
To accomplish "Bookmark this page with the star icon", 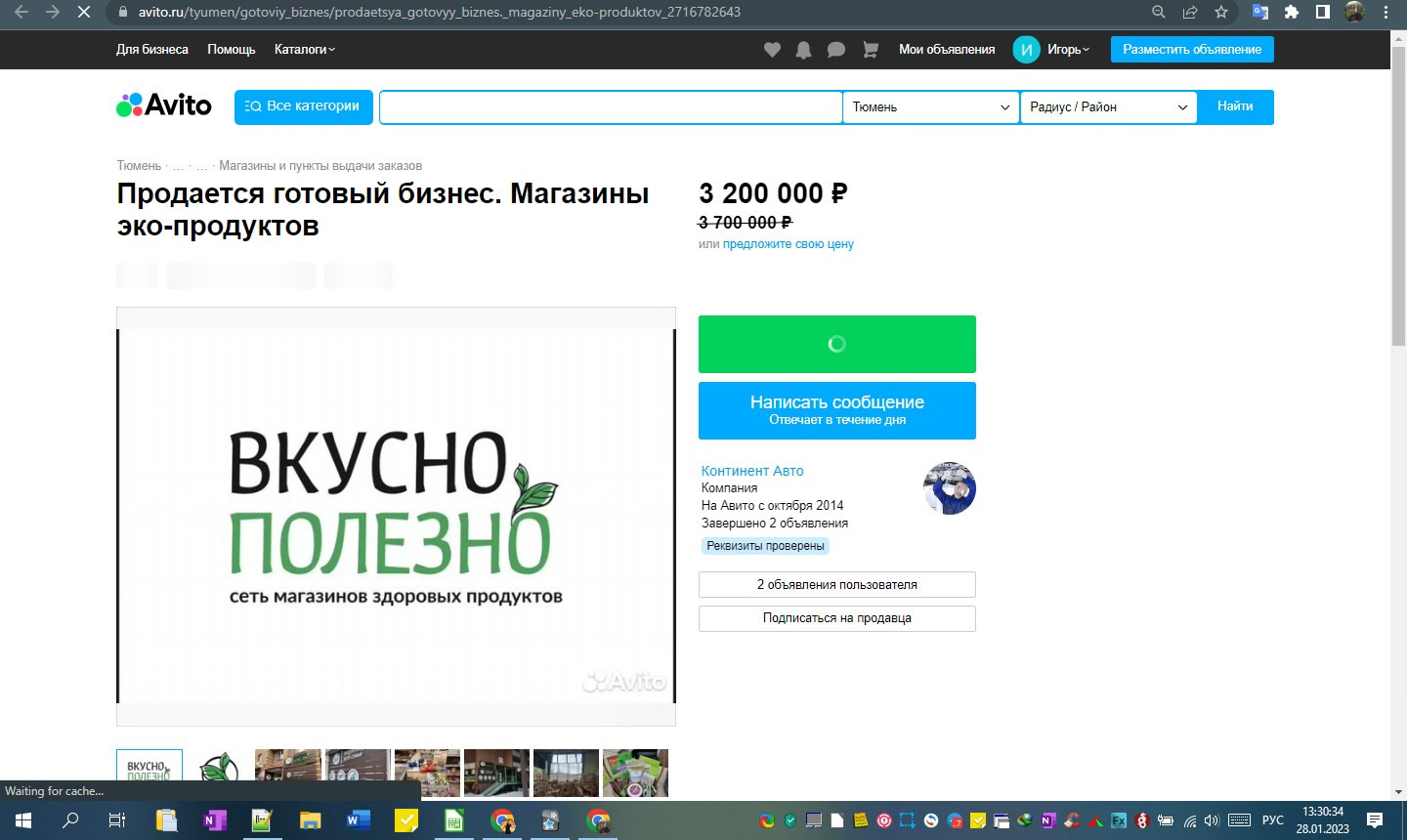I will click(1221, 12).
